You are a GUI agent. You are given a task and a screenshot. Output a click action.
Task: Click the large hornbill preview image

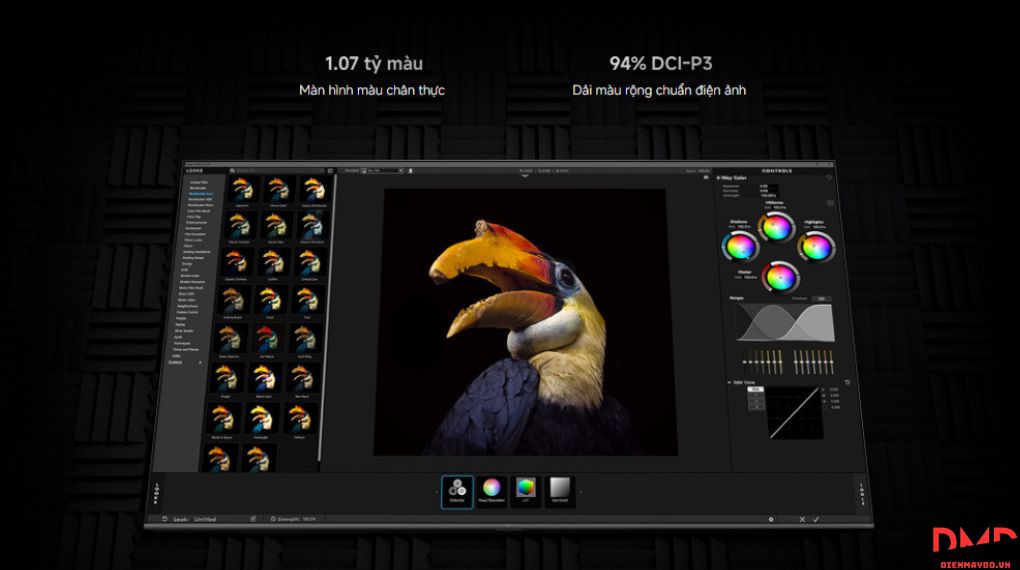coord(526,322)
